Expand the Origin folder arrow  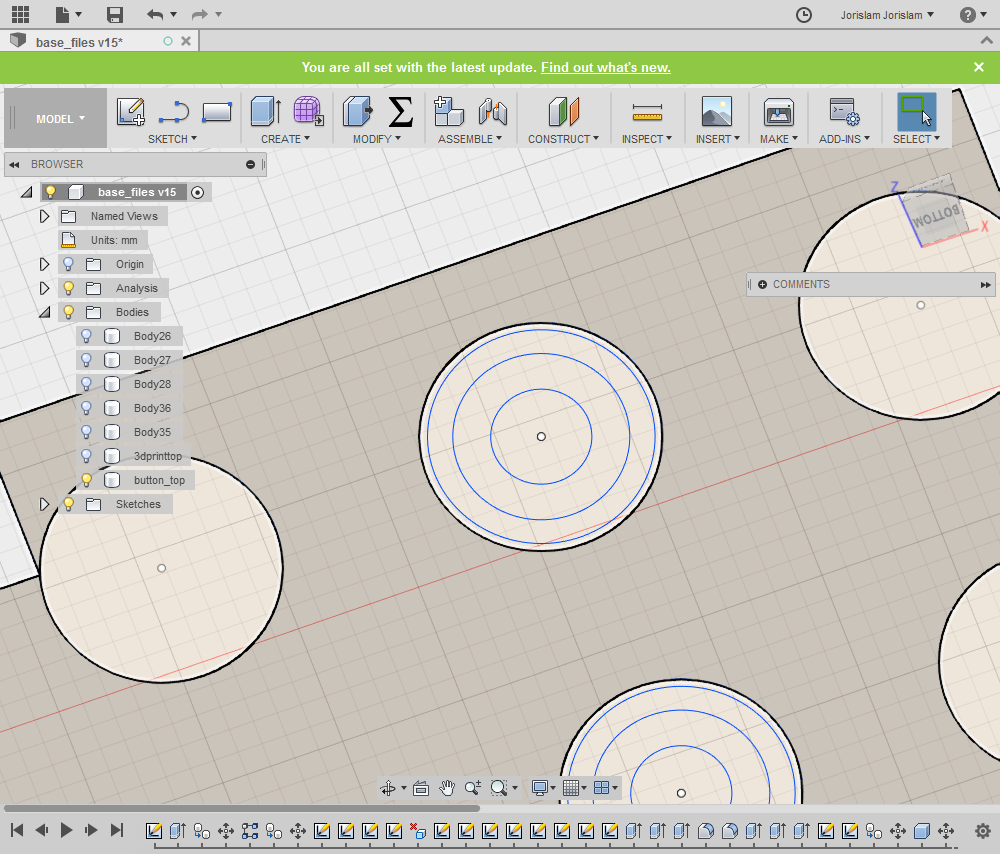click(44, 264)
